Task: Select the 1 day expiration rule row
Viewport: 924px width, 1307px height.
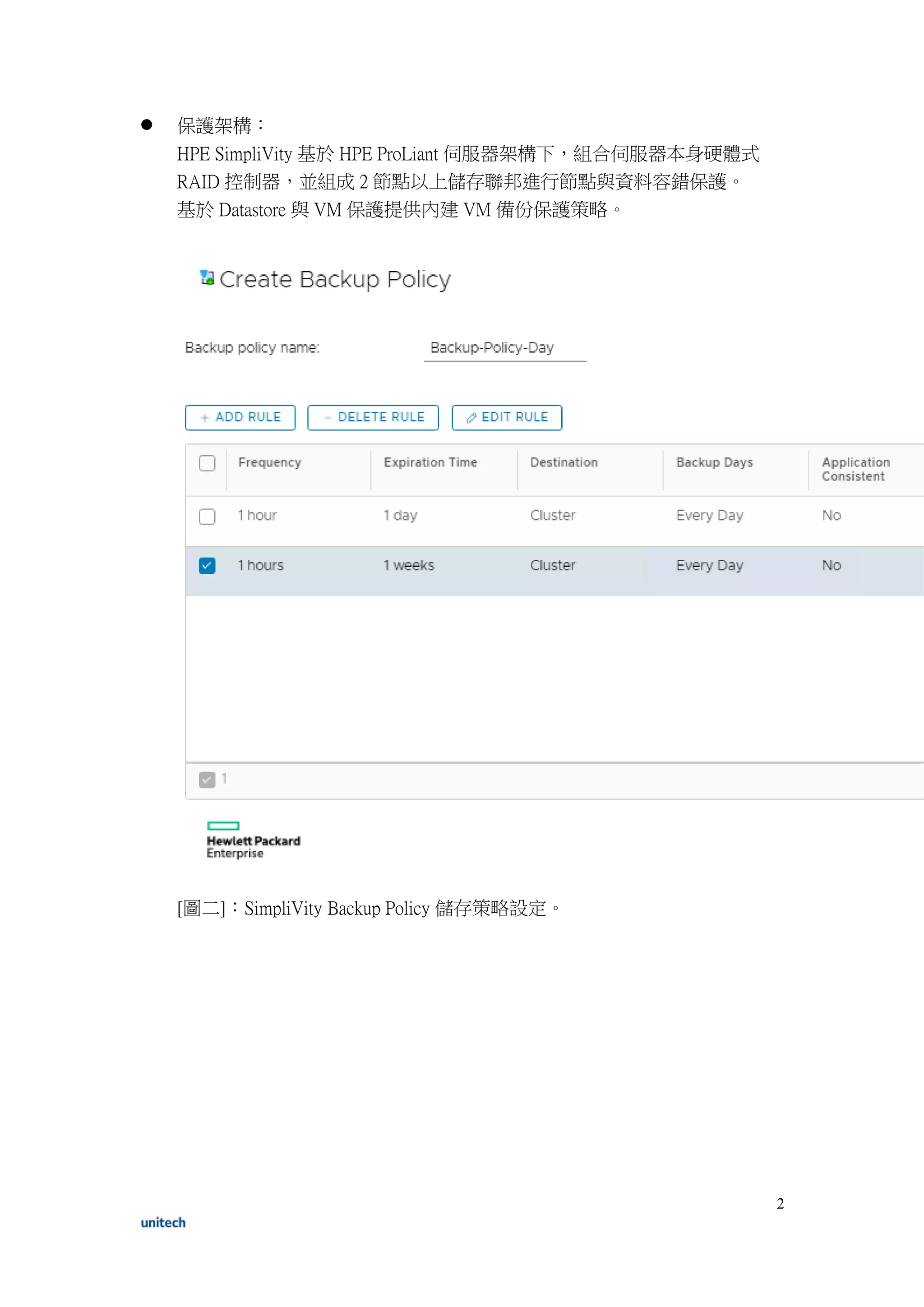Action: click(x=400, y=516)
